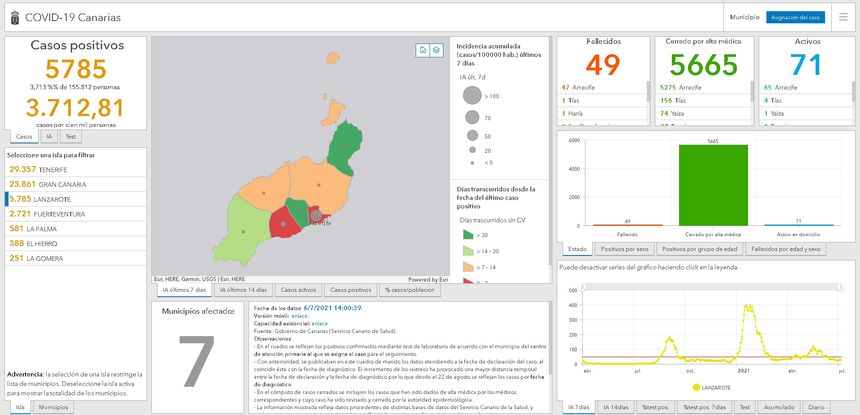Enable the Asignación del caso option

click(x=795, y=18)
